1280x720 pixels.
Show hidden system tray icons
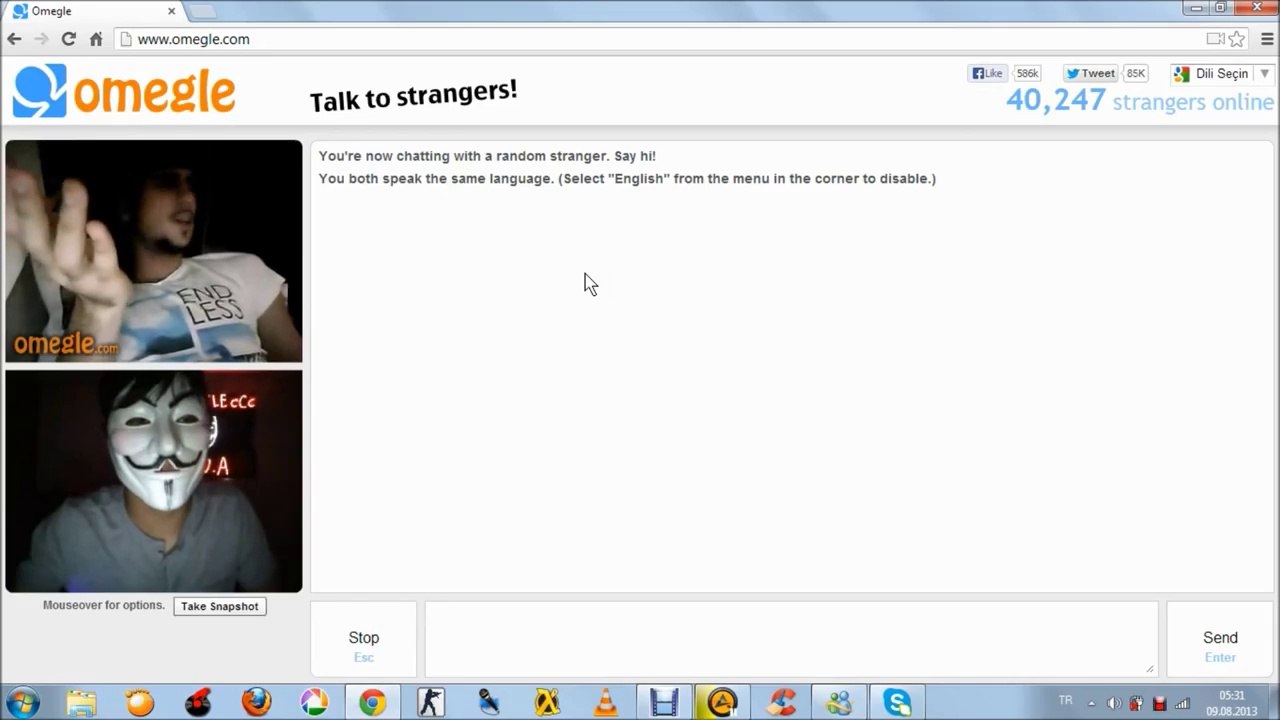tap(1091, 703)
